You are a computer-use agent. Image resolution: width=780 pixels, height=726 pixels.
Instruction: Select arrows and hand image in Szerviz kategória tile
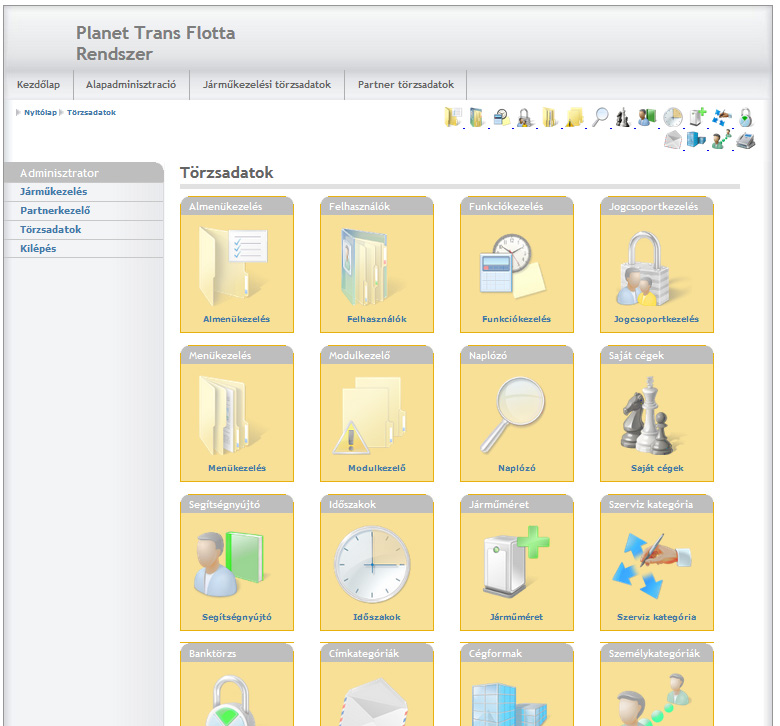[652, 565]
